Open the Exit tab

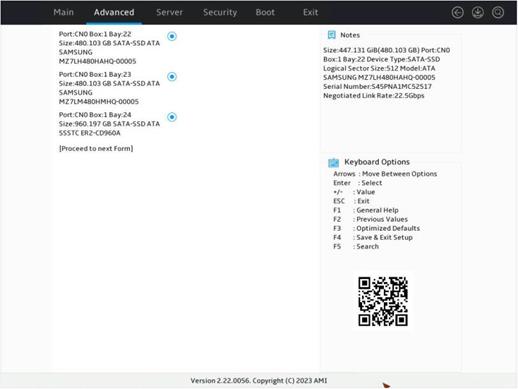[x=310, y=12]
